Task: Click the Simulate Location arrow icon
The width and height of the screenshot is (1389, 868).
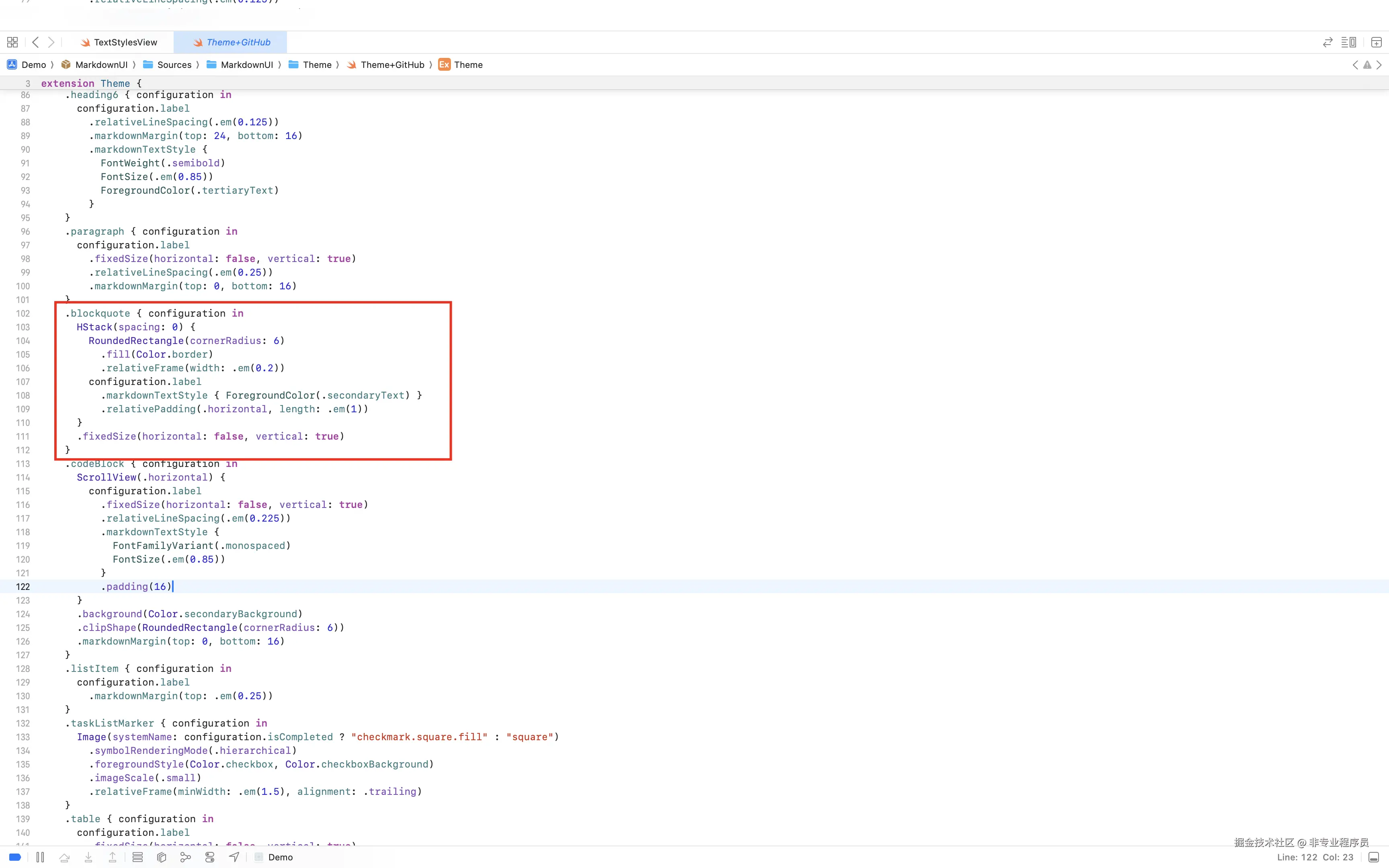Action: pyautogui.click(x=234, y=857)
